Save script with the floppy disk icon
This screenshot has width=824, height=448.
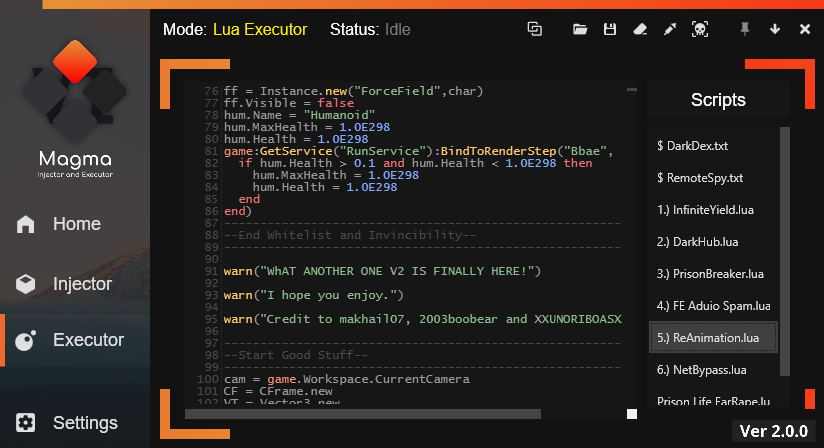coord(609,29)
